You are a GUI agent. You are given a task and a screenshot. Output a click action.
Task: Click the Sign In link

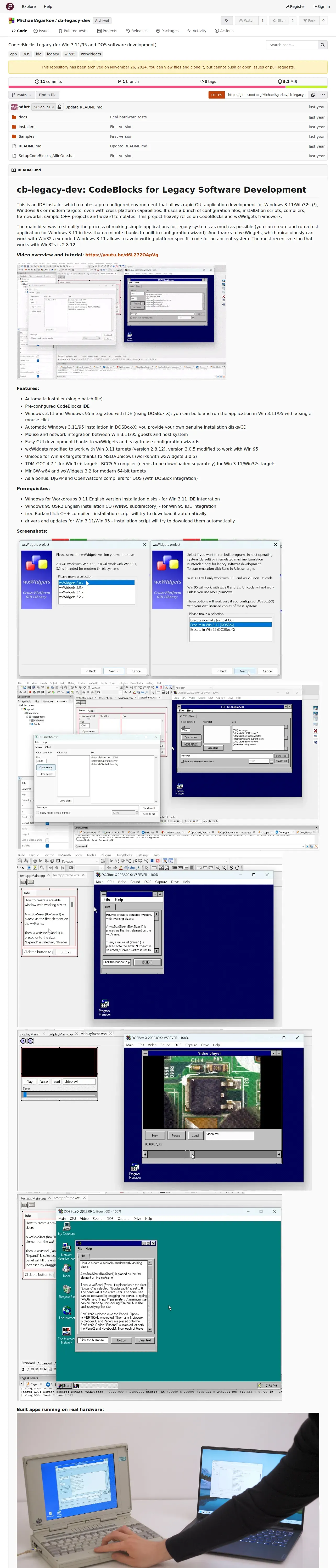pyautogui.click(x=321, y=7)
